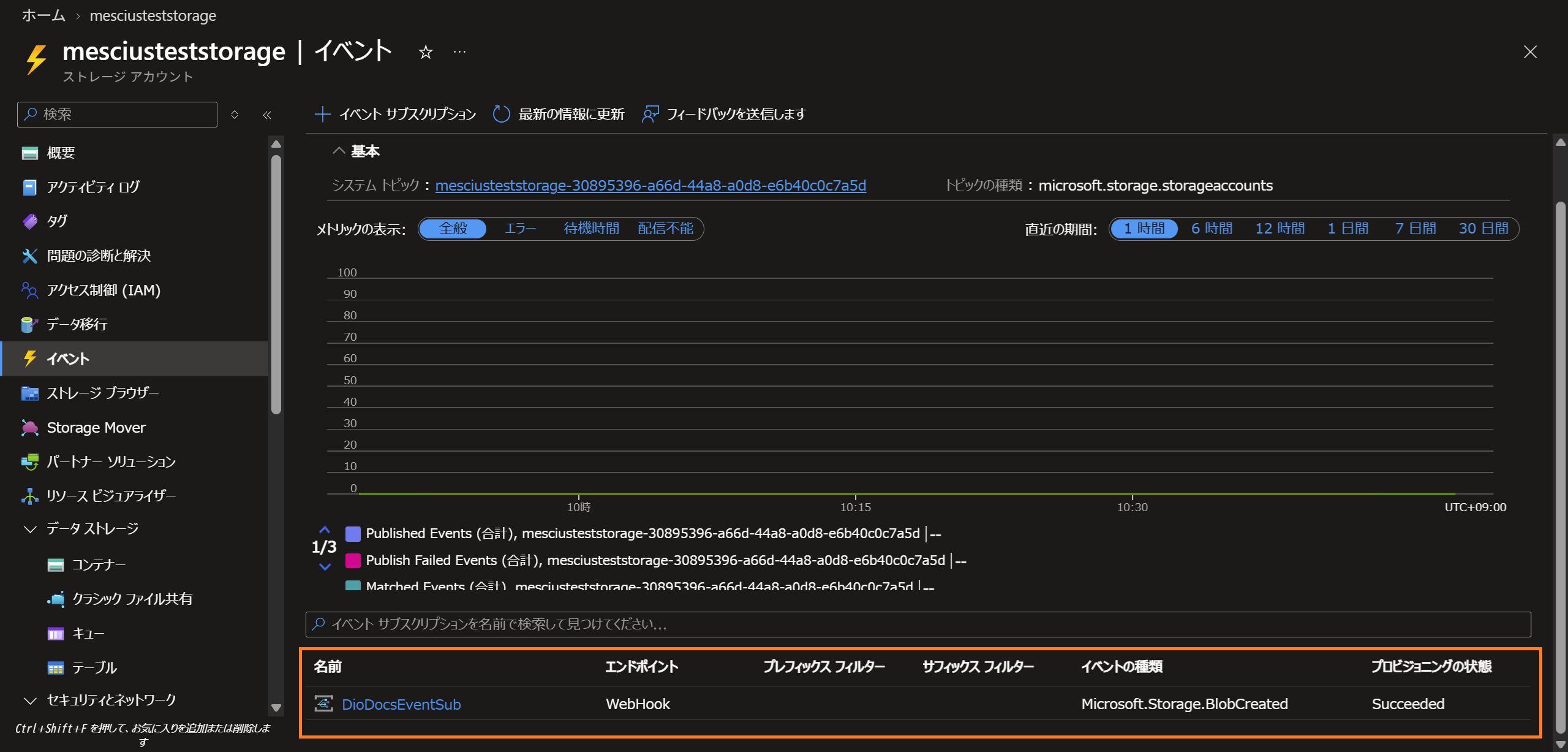1568x752 pixels.
Task: Select エラー metrics view
Action: click(x=520, y=229)
